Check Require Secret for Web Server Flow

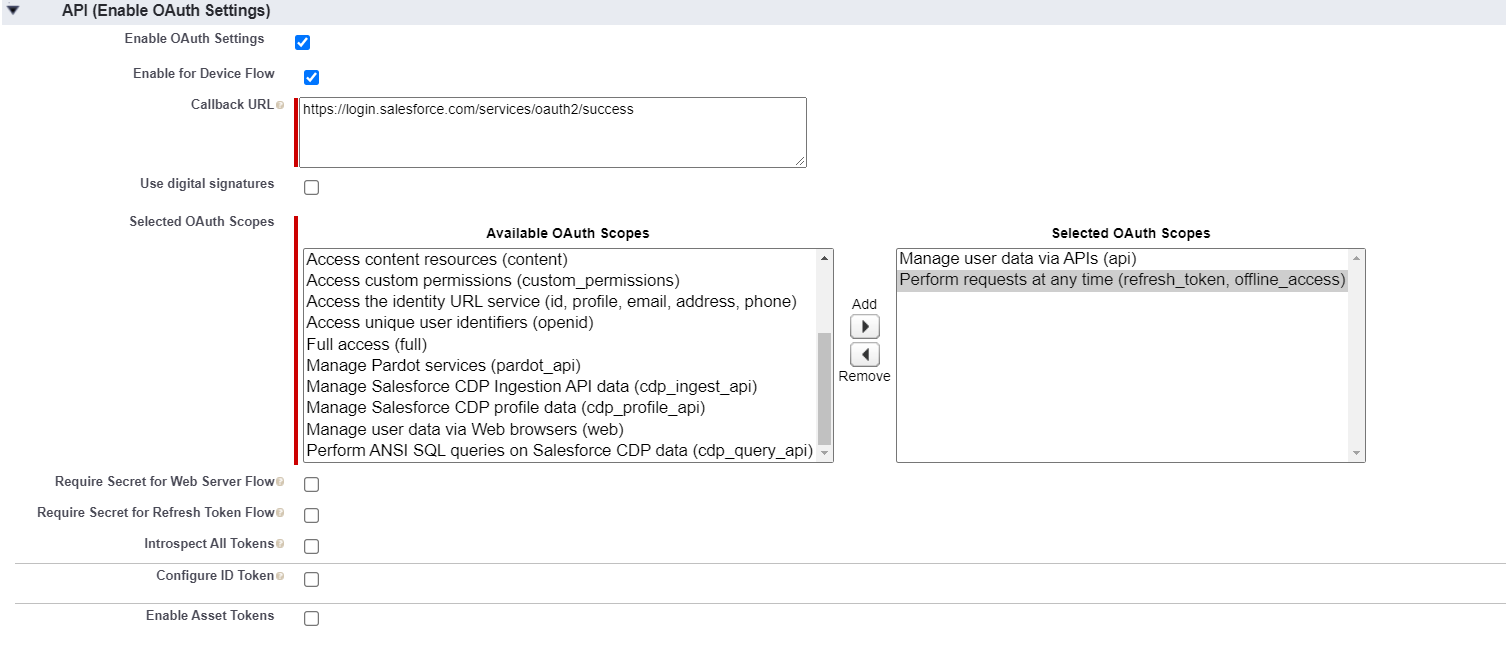(x=310, y=483)
